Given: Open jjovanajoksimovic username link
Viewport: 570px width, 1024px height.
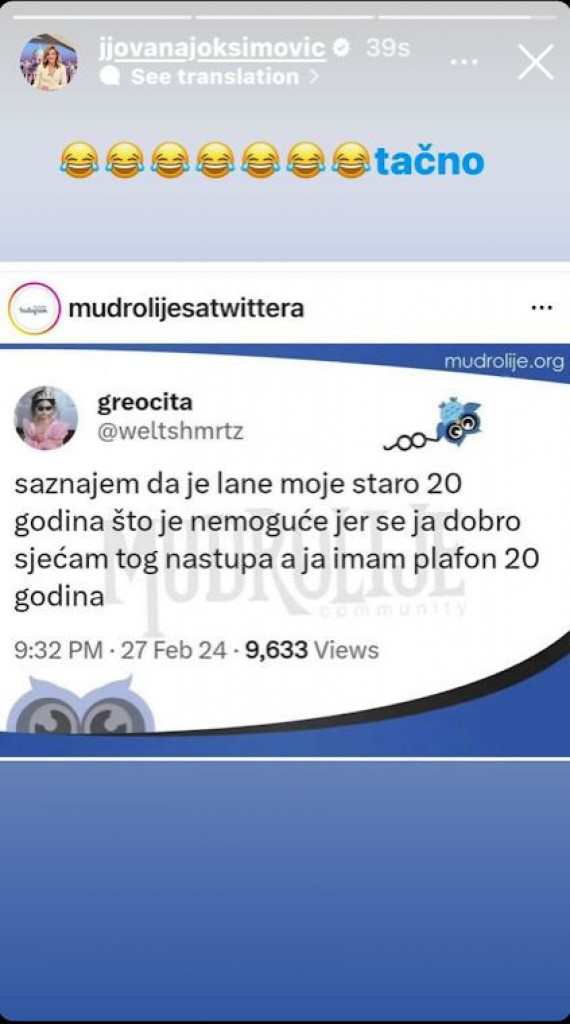Looking at the screenshot, I should (212, 48).
